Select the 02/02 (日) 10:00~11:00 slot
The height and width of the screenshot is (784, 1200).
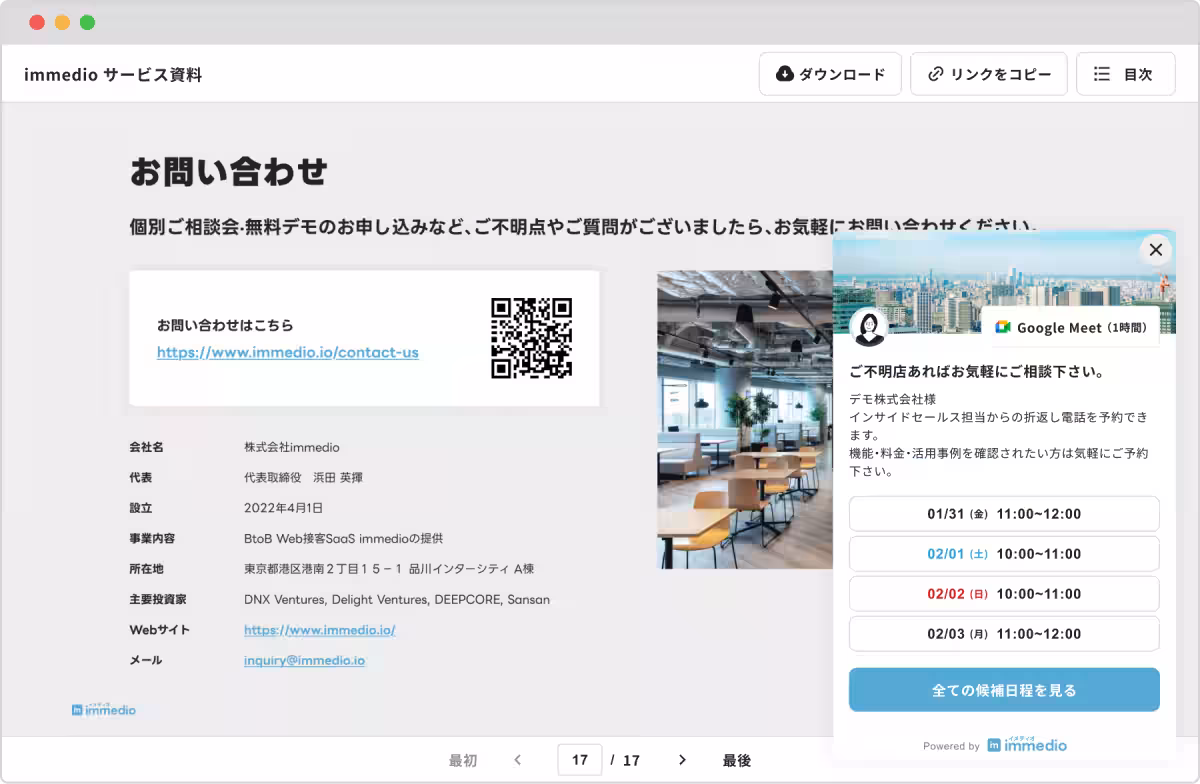click(x=1004, y=594)
